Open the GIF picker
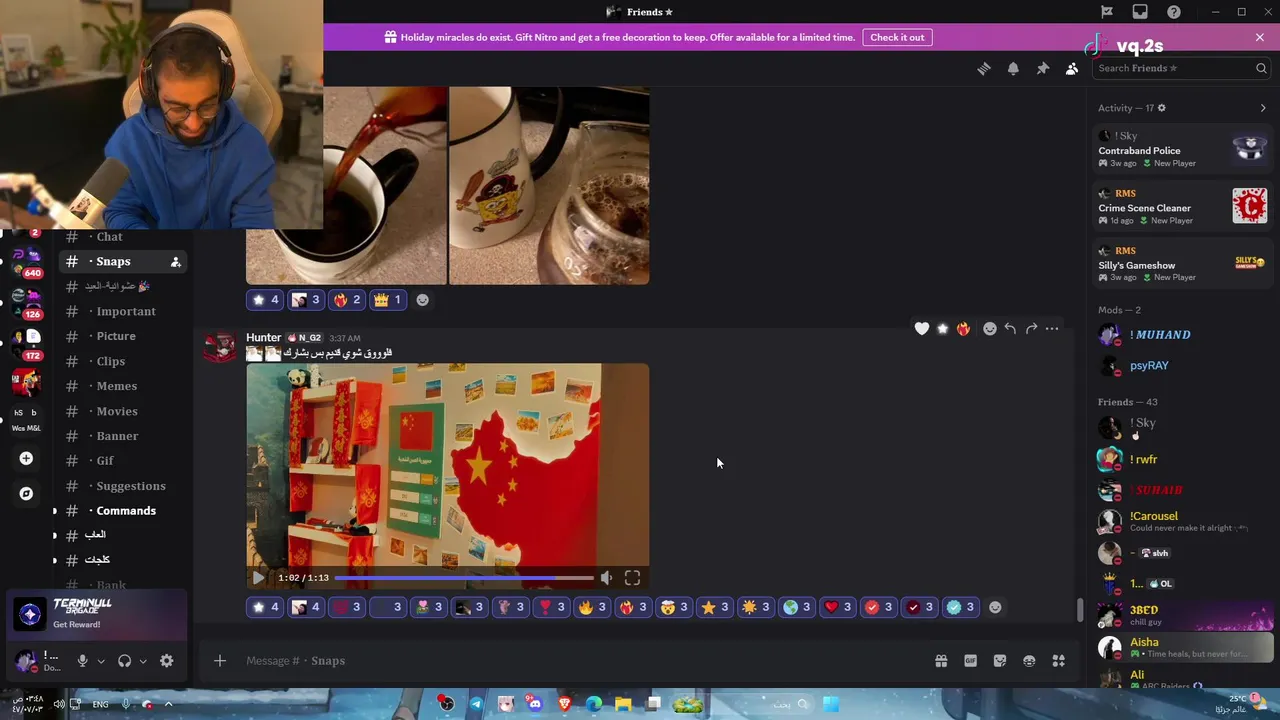The width and height of the screenshot is (1280, 720). pos(970,661)
